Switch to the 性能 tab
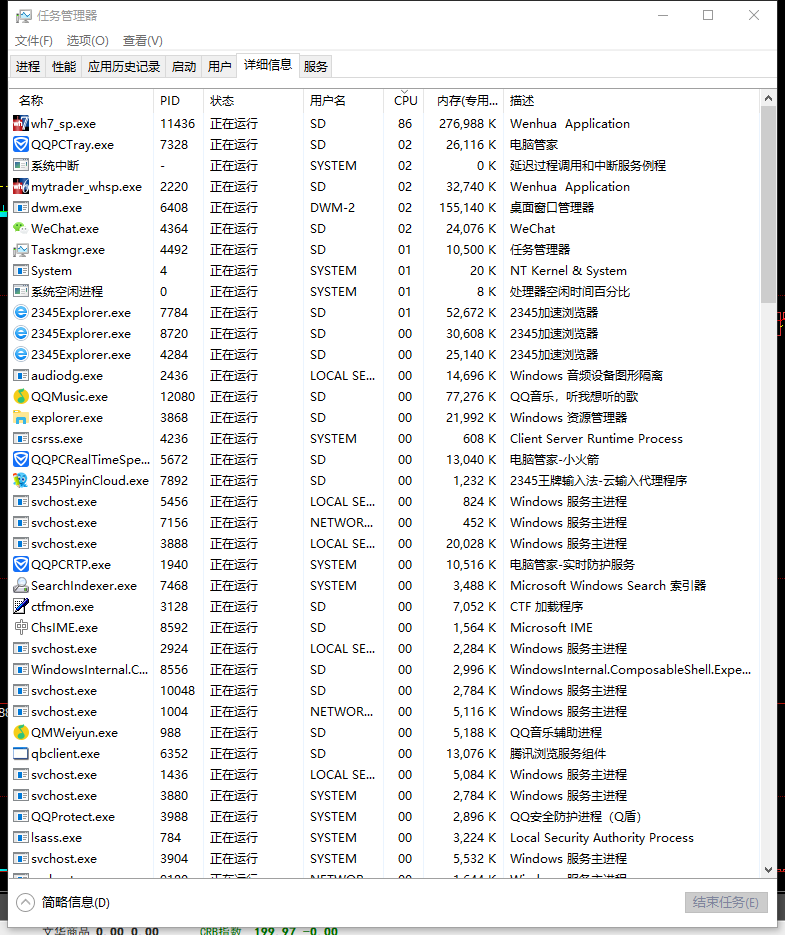Image resolution: width=785 pixels, height=935 pixels. [x=64, y=67]
